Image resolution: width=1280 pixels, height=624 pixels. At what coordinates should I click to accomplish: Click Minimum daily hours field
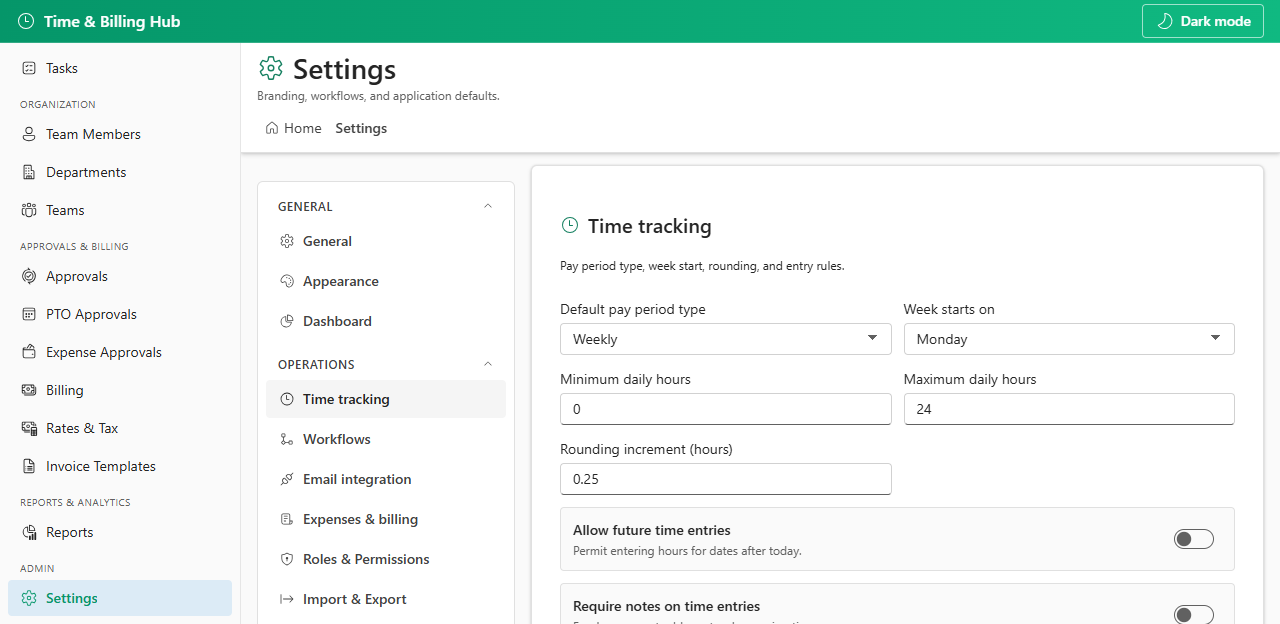[x=725, y=409]
